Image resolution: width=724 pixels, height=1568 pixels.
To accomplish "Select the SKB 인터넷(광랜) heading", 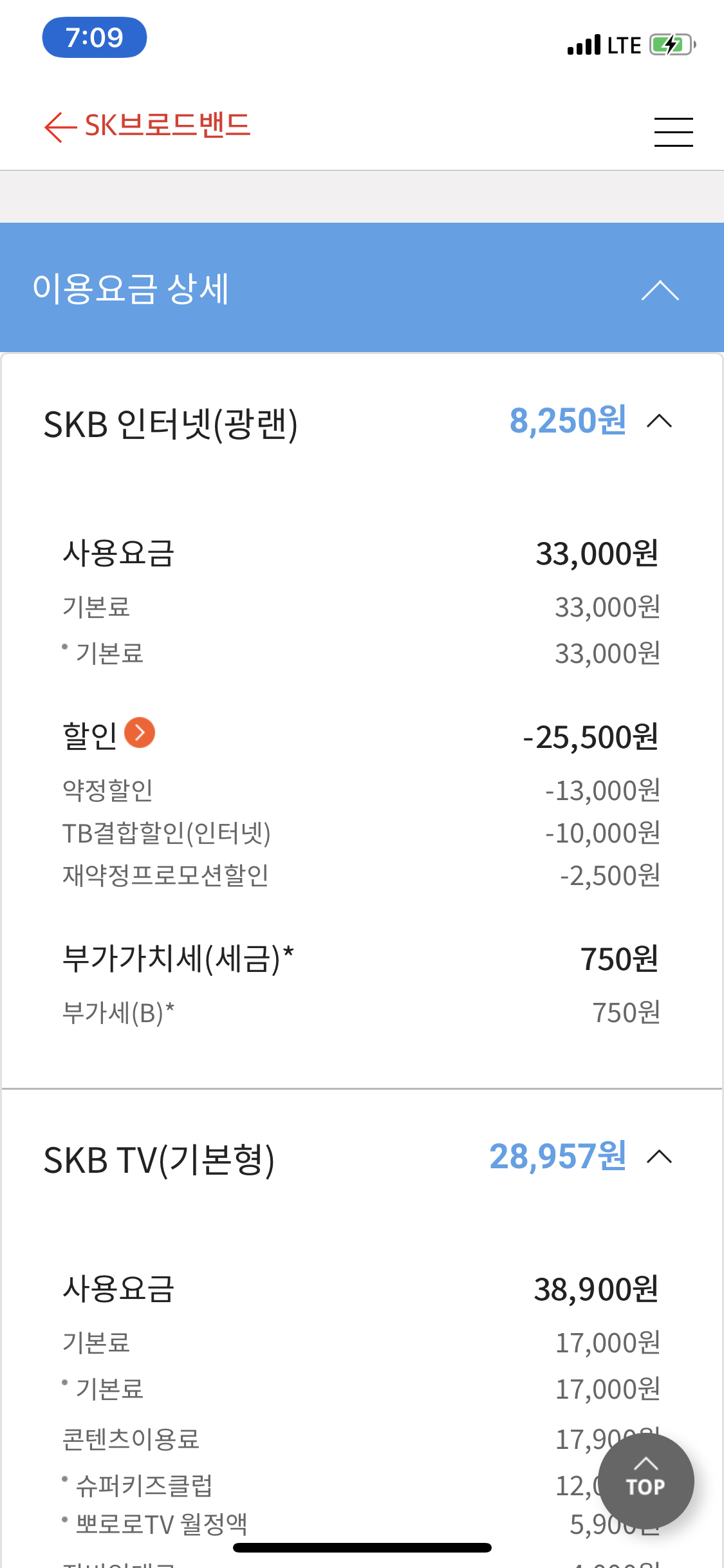I will [171, 425].
